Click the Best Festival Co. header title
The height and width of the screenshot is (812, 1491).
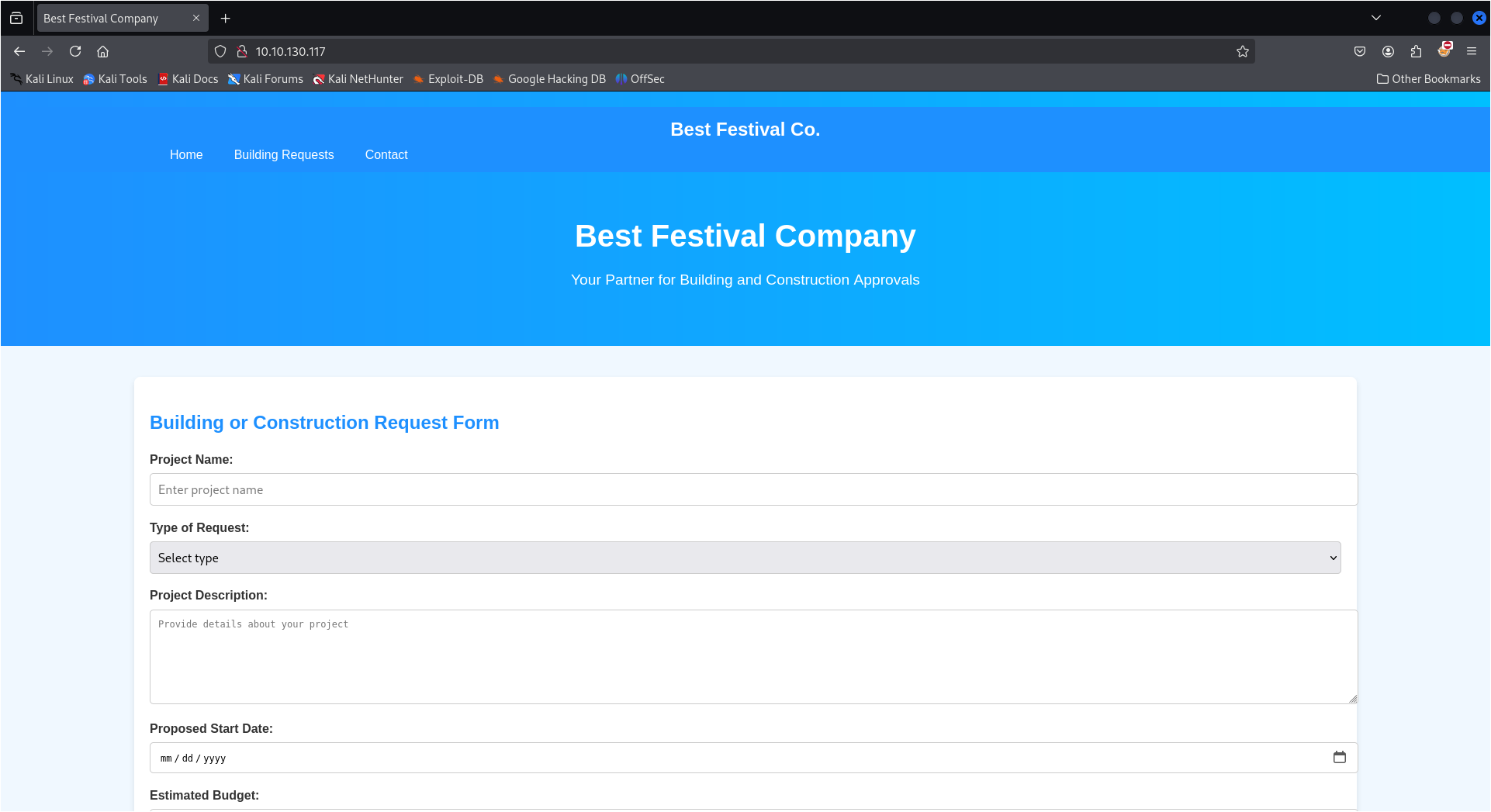pyautogui.click(x=745, y=130)
